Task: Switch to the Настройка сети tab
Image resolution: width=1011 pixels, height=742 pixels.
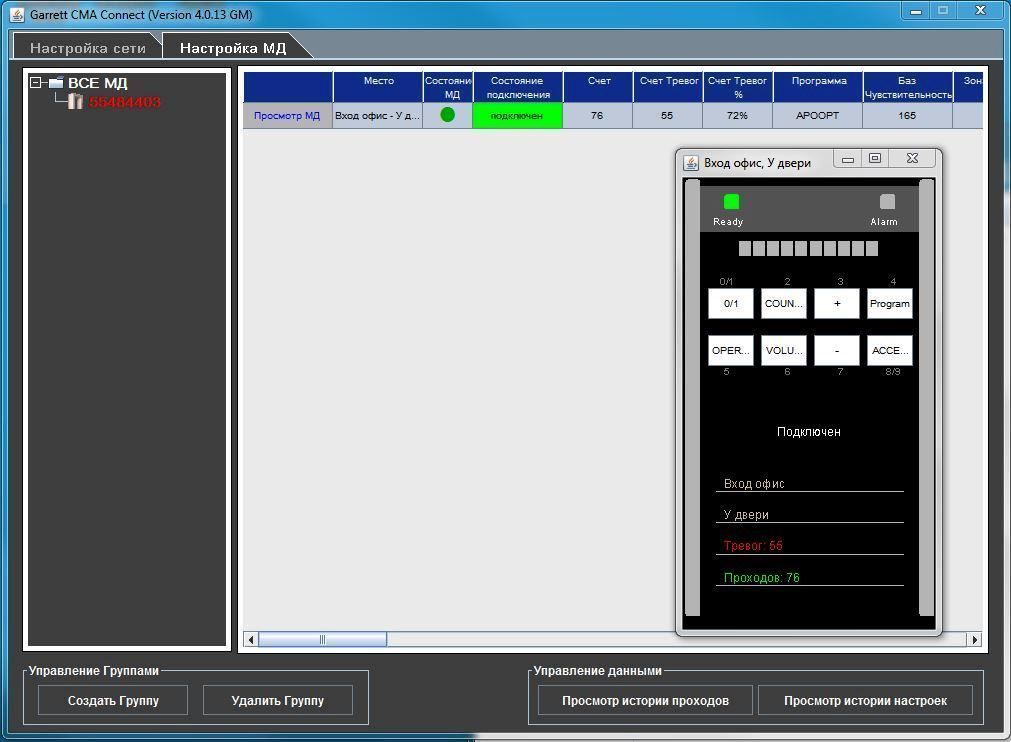Action: coord(88,48)
